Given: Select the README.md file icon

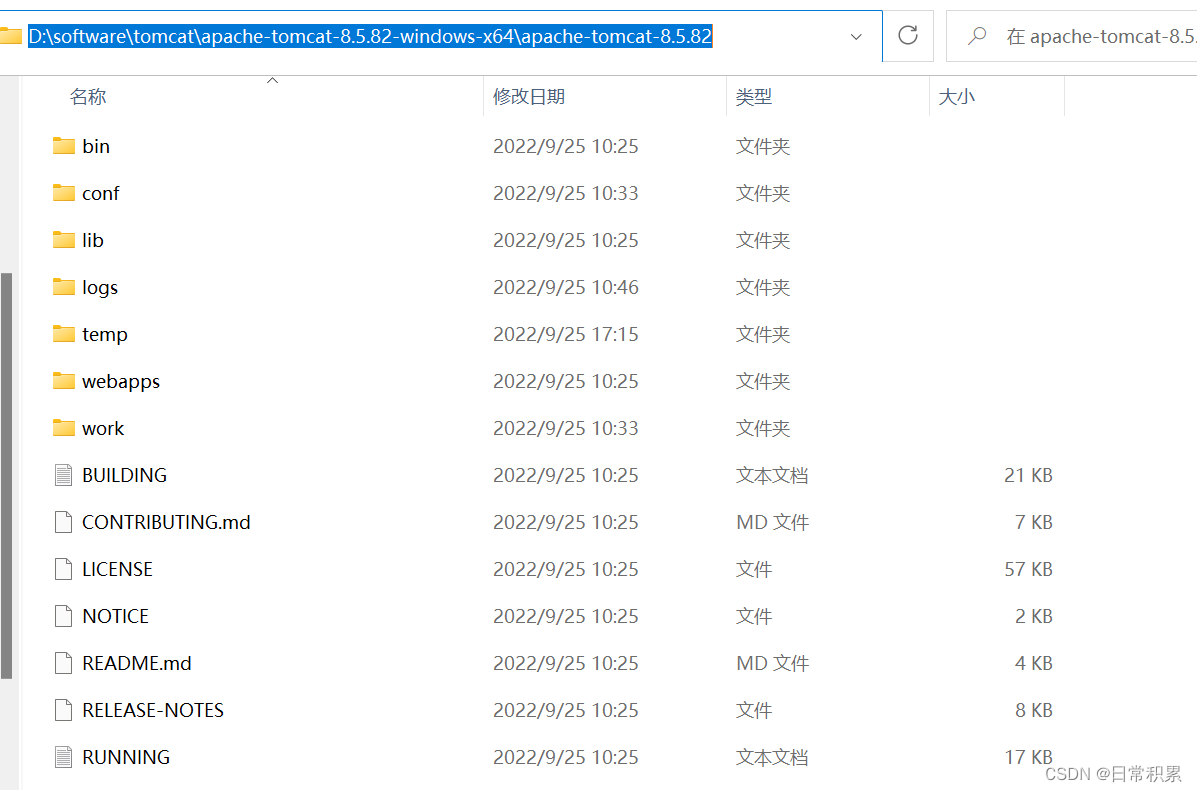Looking at the screenshot, I should pyautogui.click(x=64, y=663).
